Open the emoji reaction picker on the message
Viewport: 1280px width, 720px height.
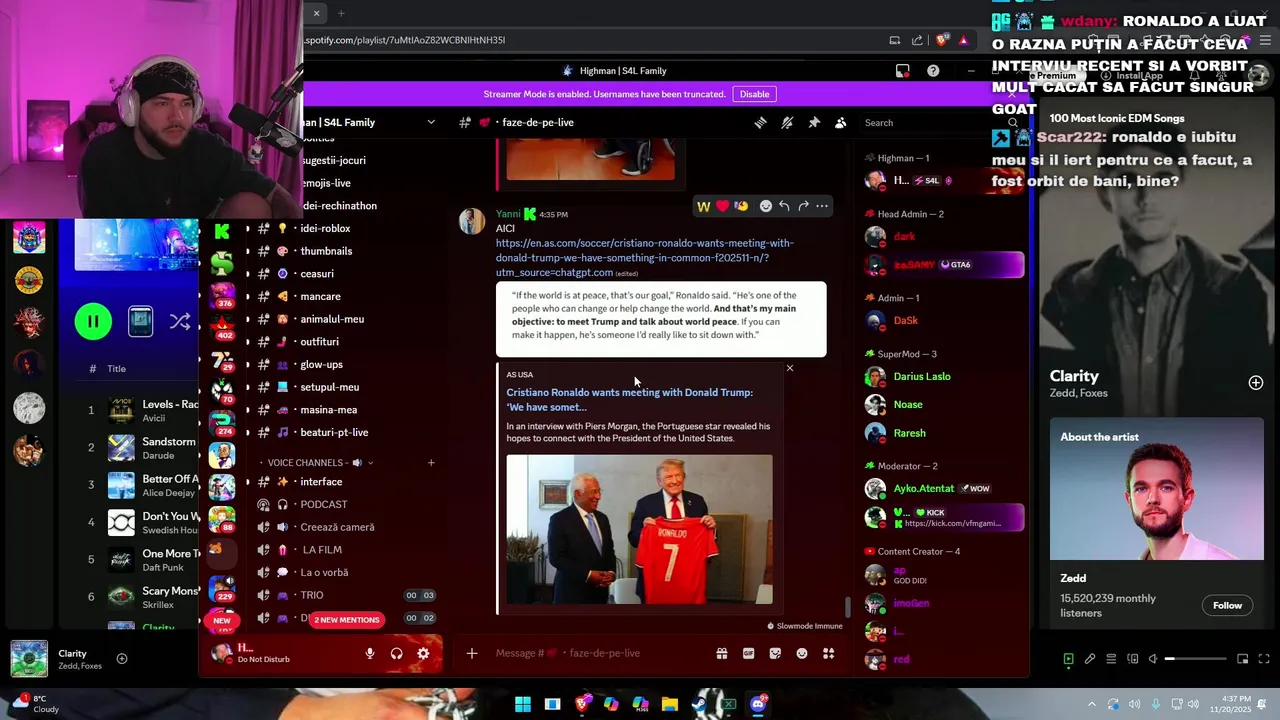pos(766,206)
